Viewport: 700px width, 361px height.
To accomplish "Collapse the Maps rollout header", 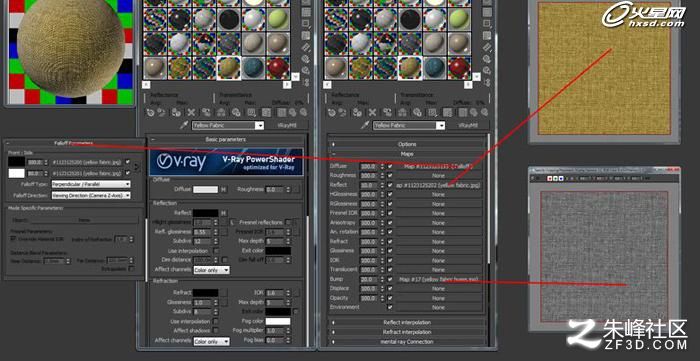I will pyautogui.click(x=407, y=154).
